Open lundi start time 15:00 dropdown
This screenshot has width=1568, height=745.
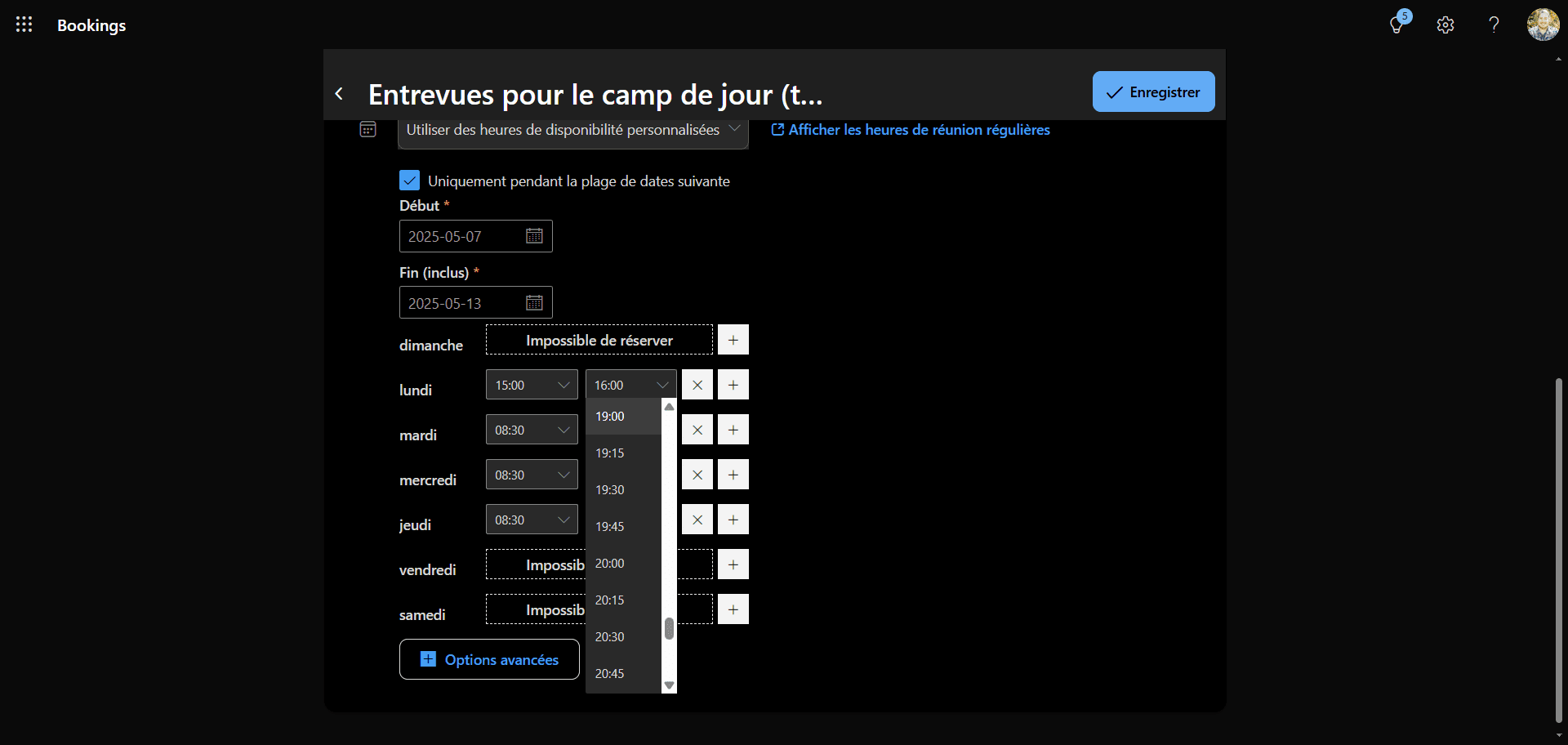coord(532,385)
